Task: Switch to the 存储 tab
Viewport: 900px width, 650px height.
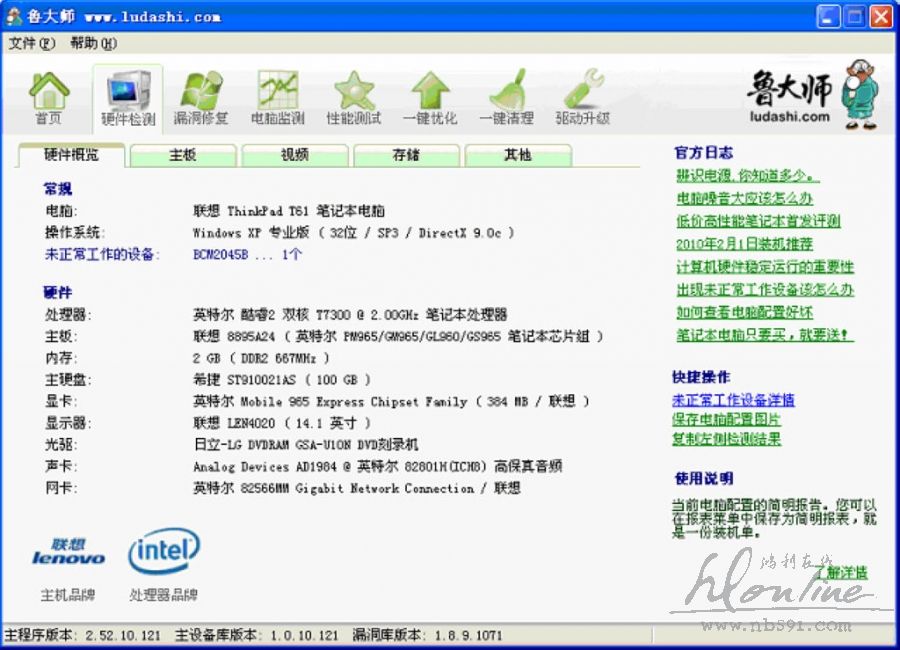Action: 406,155
